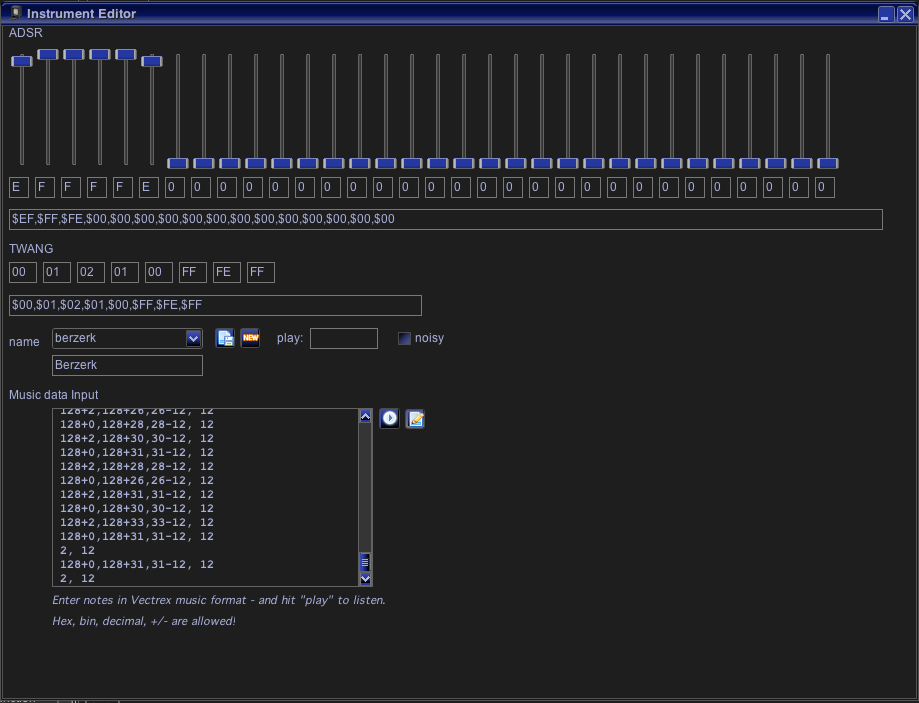This screenshot has width=919, height=703.
Task: Close the Instrument Editor window
Action: (x=904, y=14)
